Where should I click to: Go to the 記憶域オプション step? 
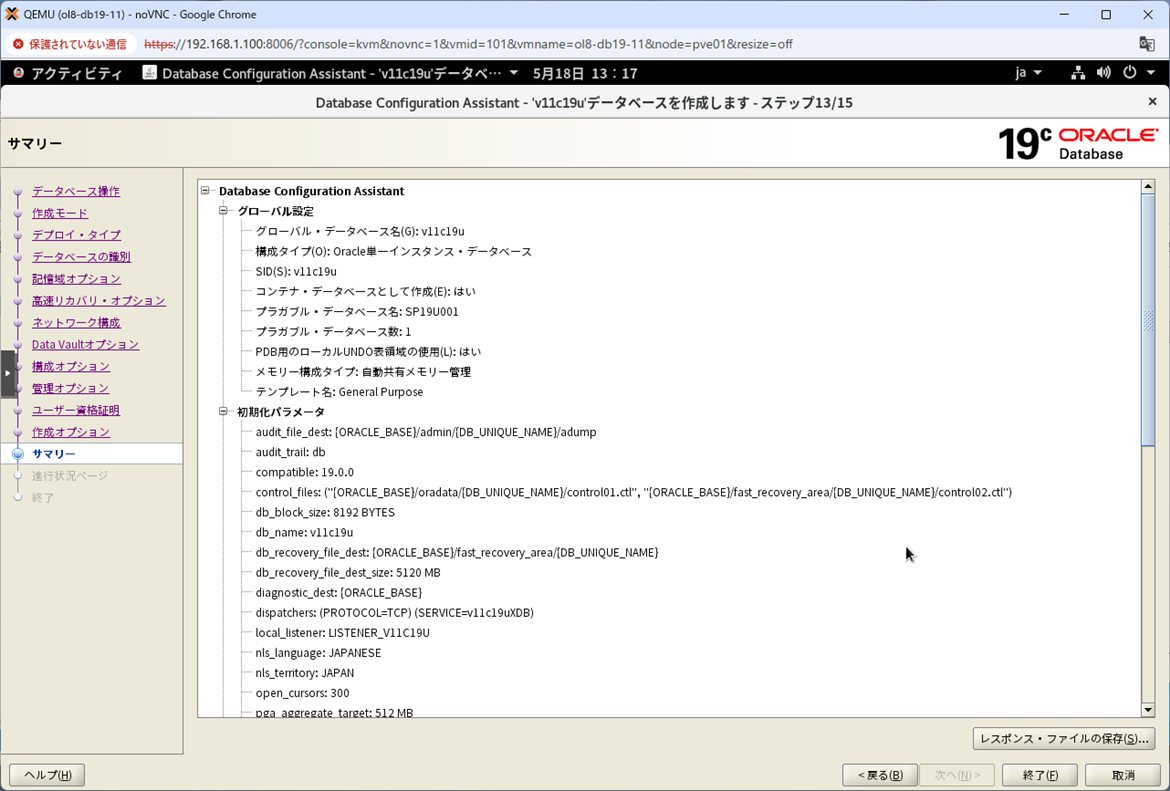[76, 278]
